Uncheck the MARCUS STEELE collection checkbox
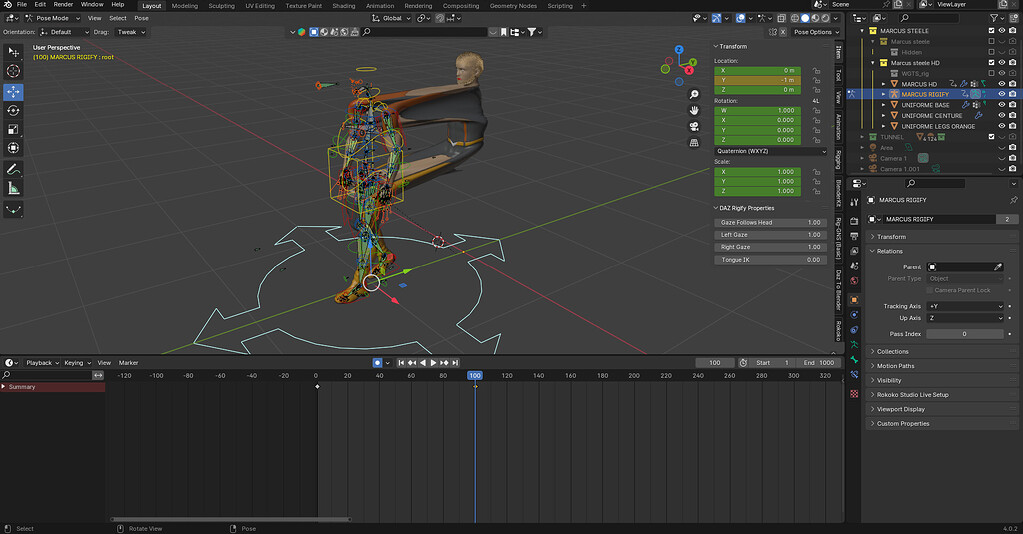Screen dimensions: 1023x534 point(992,31)
